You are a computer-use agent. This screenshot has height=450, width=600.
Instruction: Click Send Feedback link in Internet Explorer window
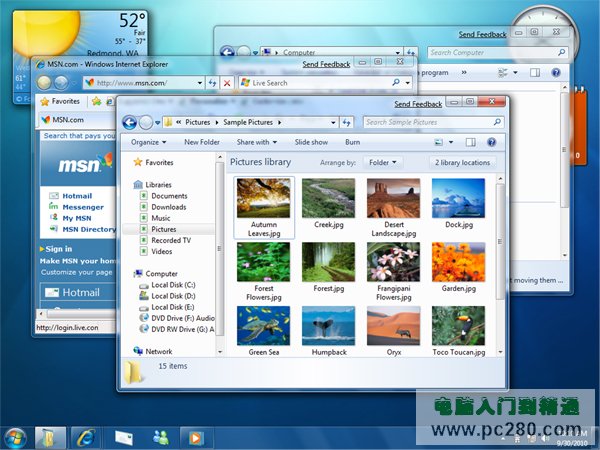326,64
